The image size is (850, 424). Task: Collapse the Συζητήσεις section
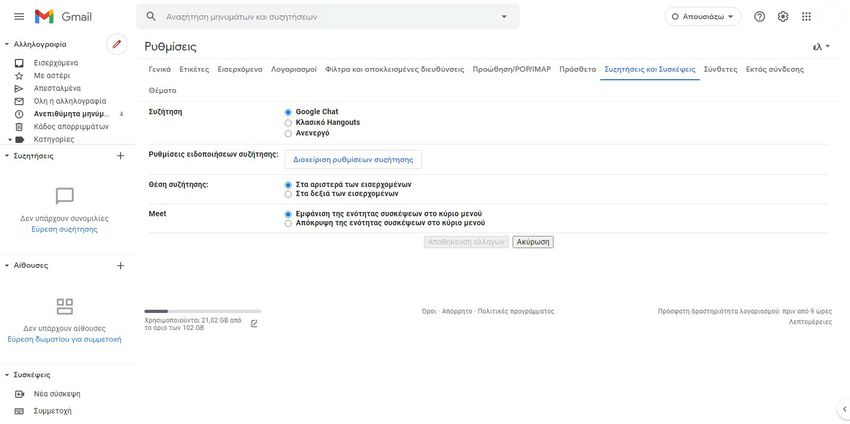[x=7, y=156]
